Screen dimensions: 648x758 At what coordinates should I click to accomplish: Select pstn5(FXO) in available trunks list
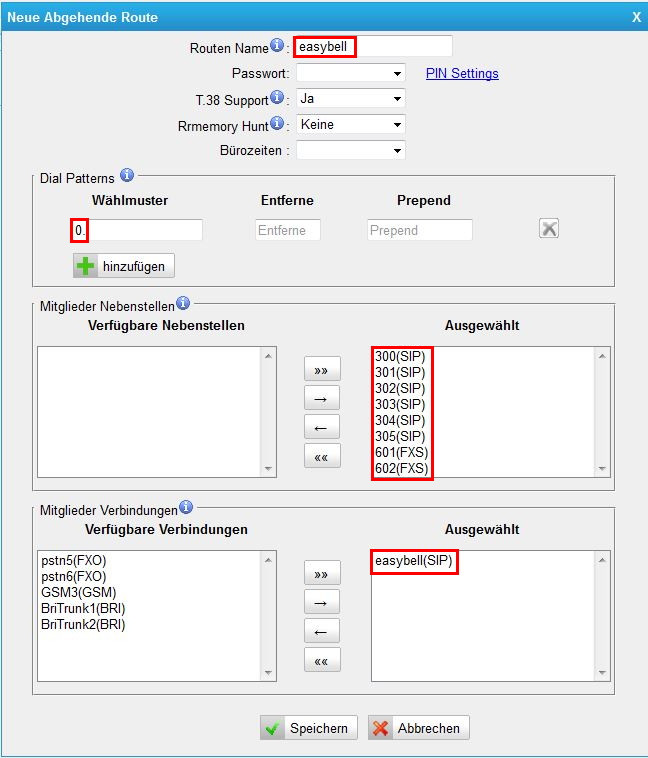(74, 561)
